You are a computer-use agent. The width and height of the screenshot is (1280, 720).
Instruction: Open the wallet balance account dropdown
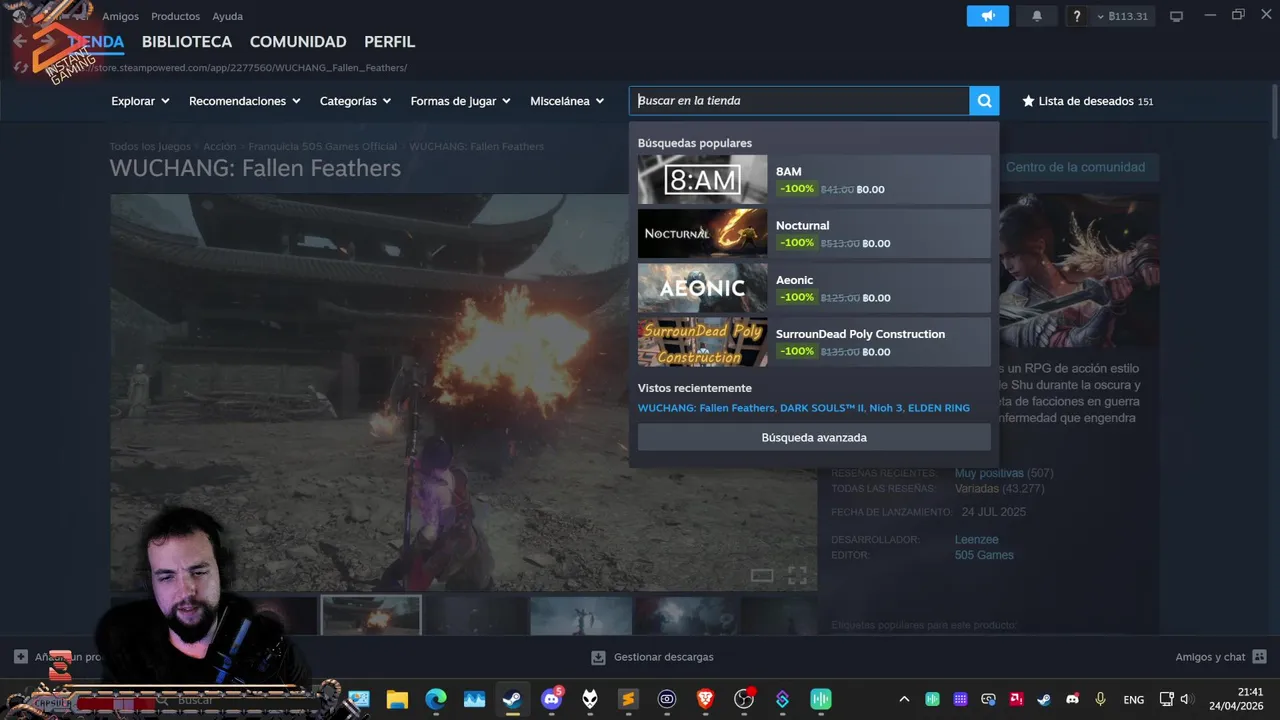[x=1122, y=16]
